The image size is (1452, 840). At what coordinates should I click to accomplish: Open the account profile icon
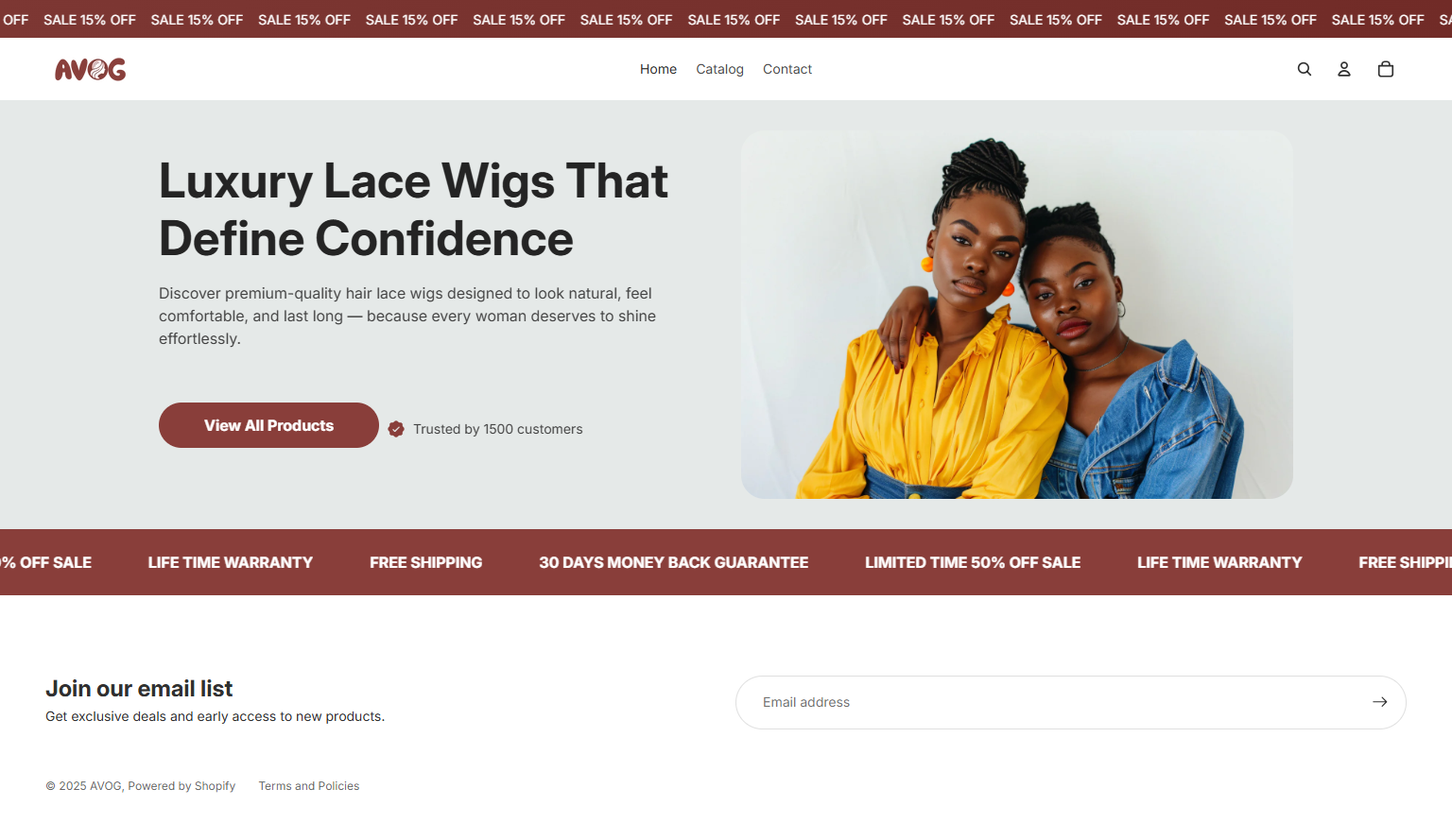(x=1343, y=69)
